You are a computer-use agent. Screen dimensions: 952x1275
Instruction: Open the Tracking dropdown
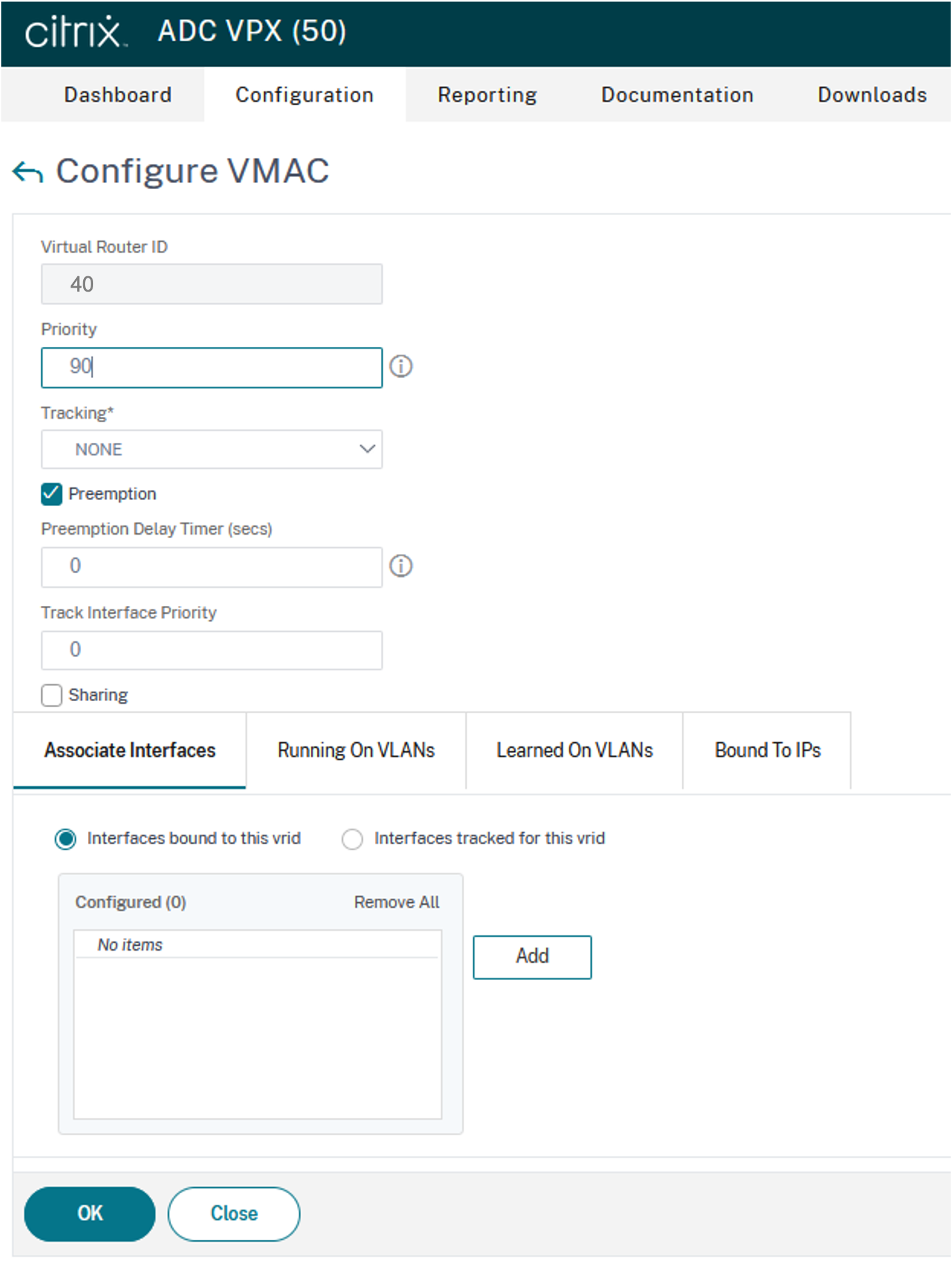212,449
